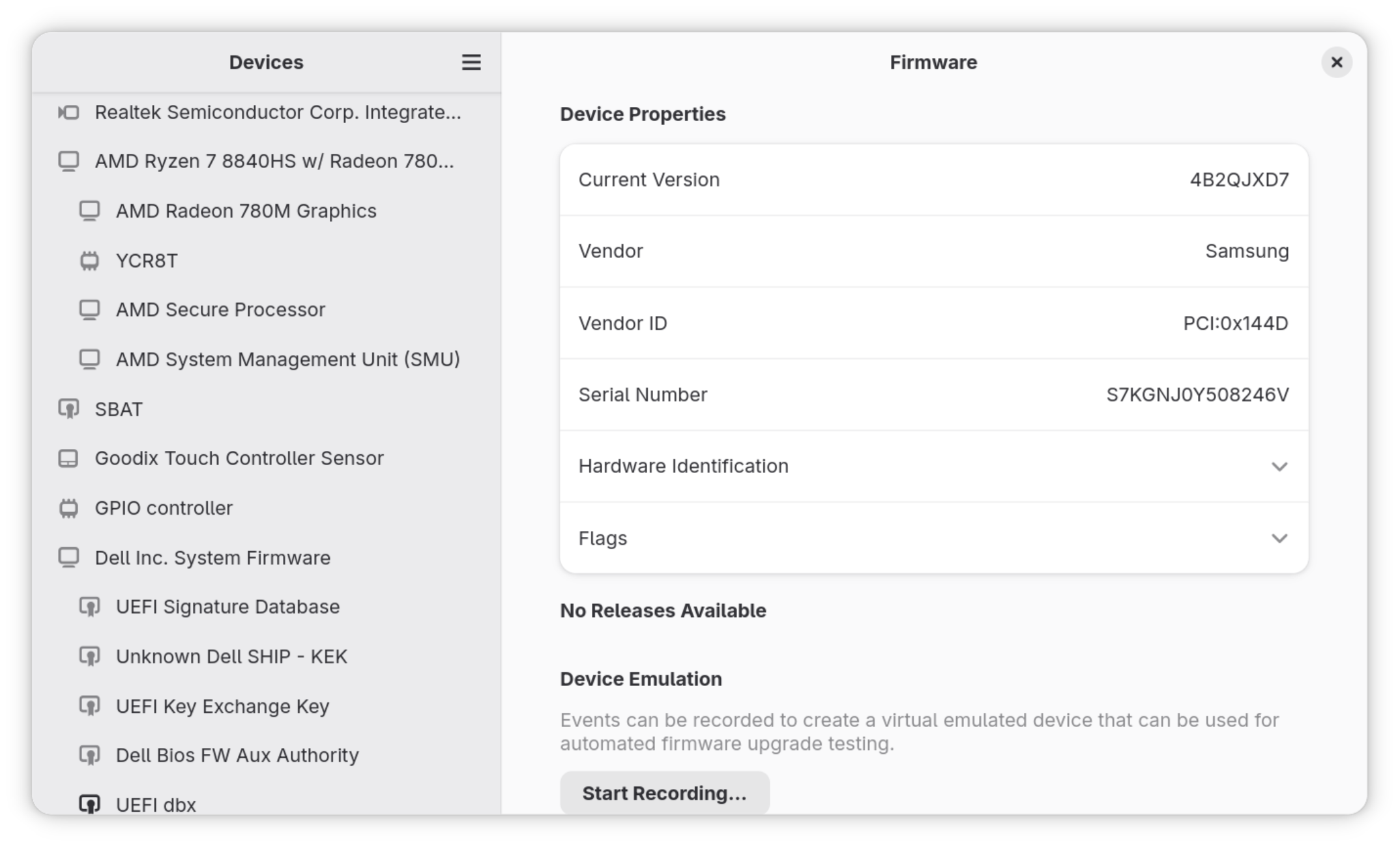The width and height of the screenshot is (1400, 847).
Task: Open Unknown Dell SHIP - KEK entry
Action: tap(231, 657)
